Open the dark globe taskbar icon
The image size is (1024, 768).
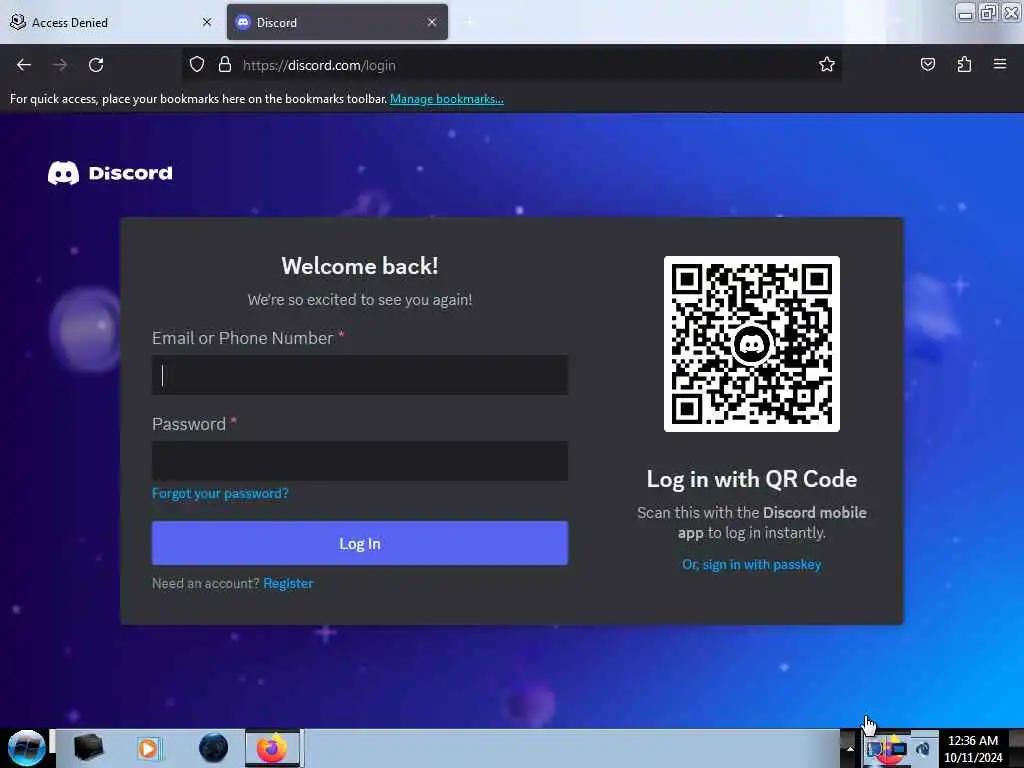point(213,748)
